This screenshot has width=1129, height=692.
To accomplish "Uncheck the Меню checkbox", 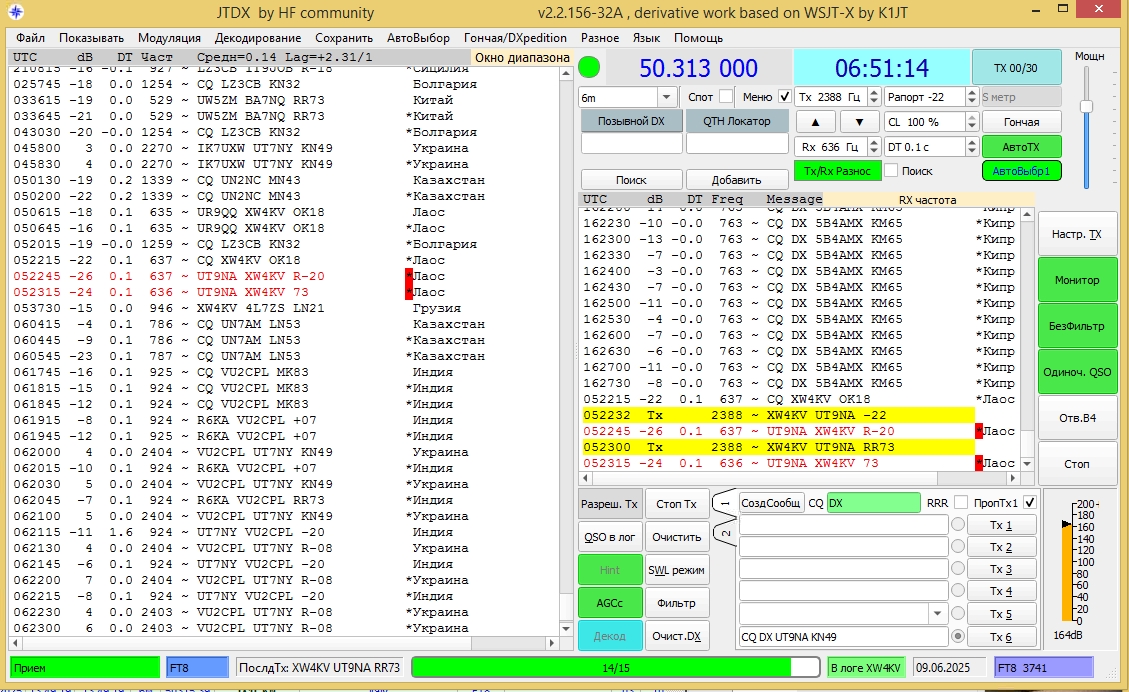I will pos(784,96).
